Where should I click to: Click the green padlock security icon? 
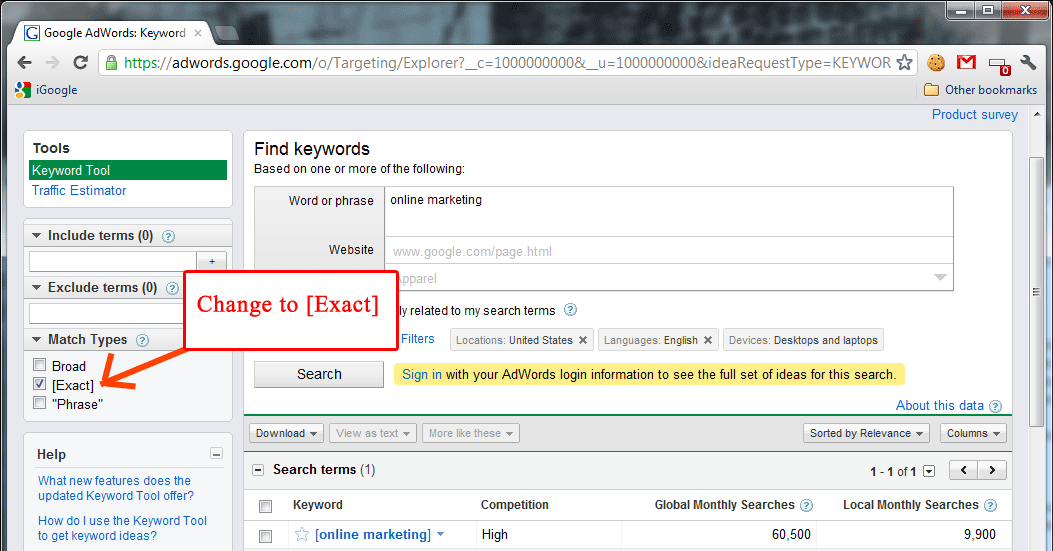coord(111,63)
